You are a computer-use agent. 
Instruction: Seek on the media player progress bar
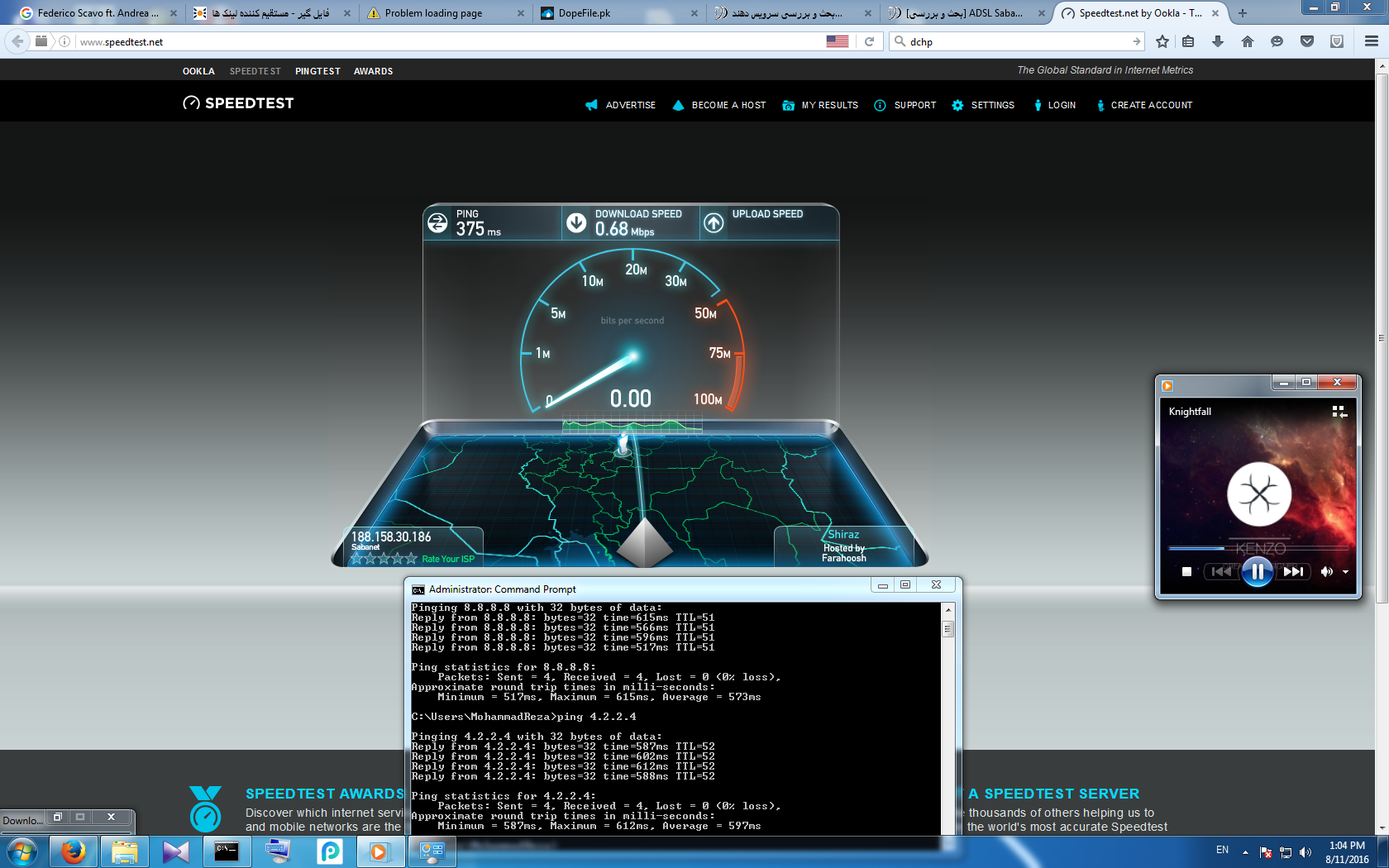1258,548
